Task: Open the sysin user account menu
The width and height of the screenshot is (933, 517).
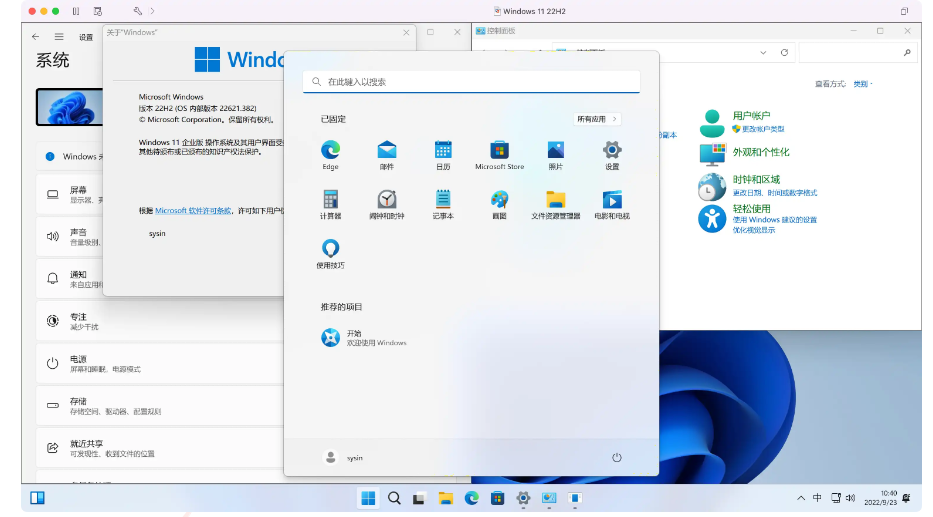Action: [343, 458]
